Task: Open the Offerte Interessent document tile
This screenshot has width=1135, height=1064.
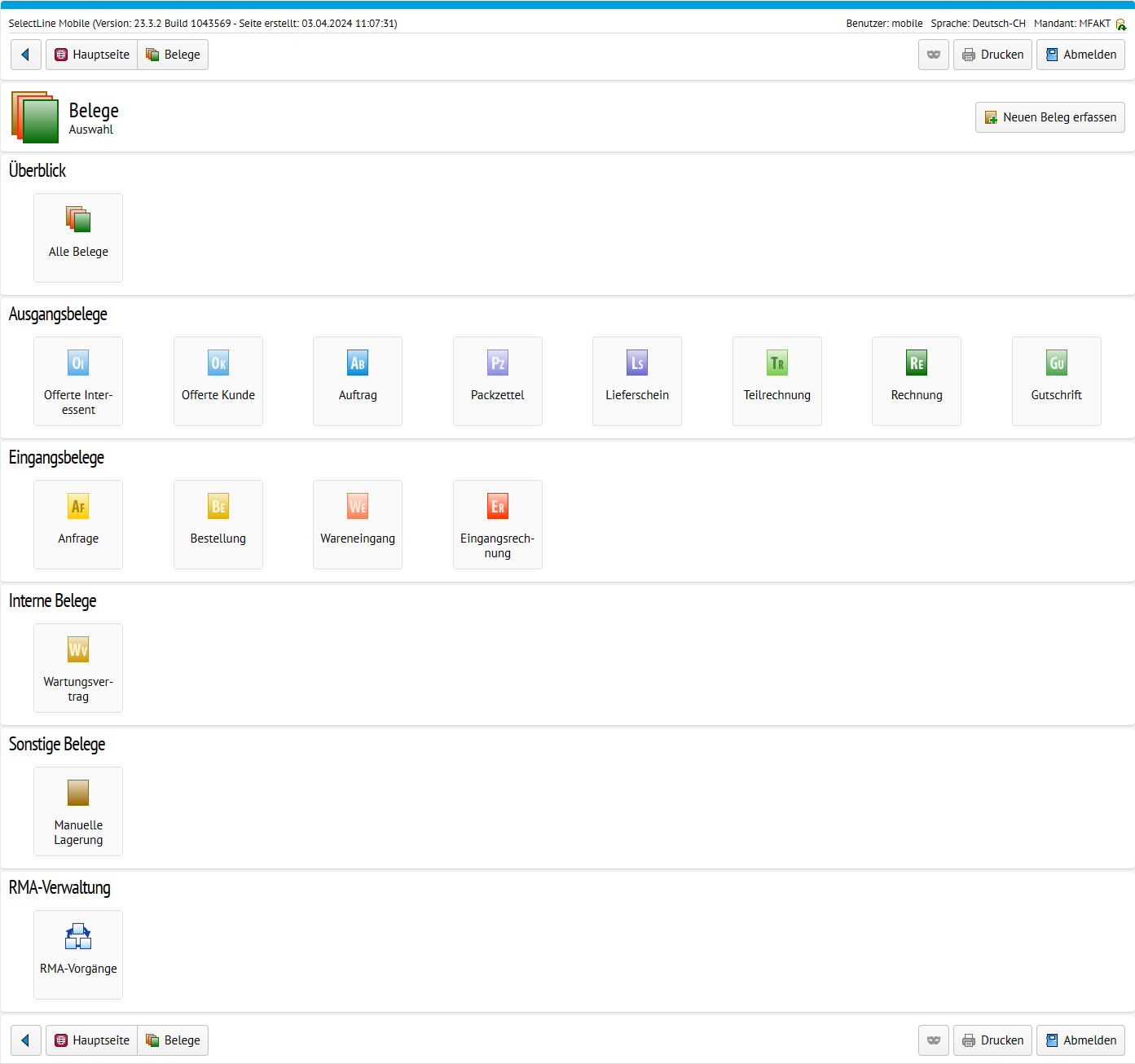Action: pos(78,381)
